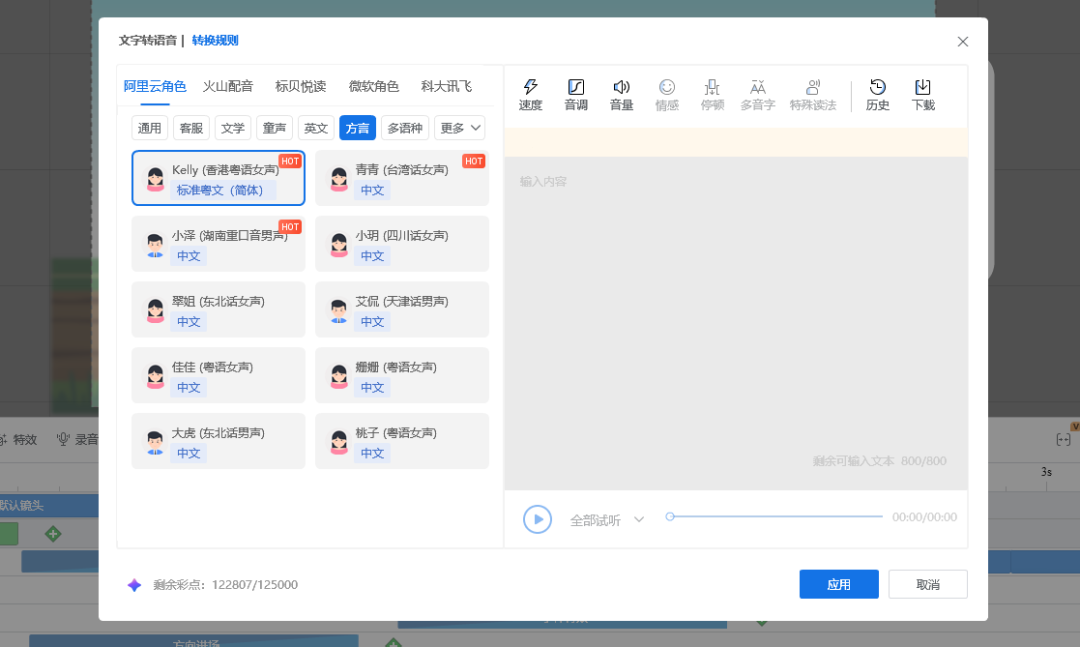Click the 应用 apply button
Viewport: 1080px width, 647px height.
(838, 584)
